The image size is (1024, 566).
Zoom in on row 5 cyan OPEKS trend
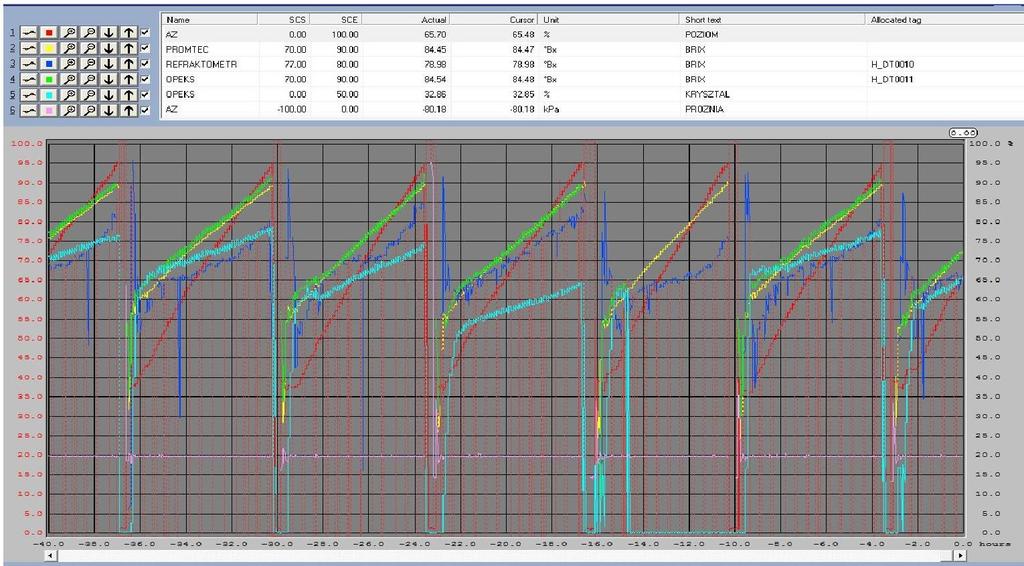69,95
